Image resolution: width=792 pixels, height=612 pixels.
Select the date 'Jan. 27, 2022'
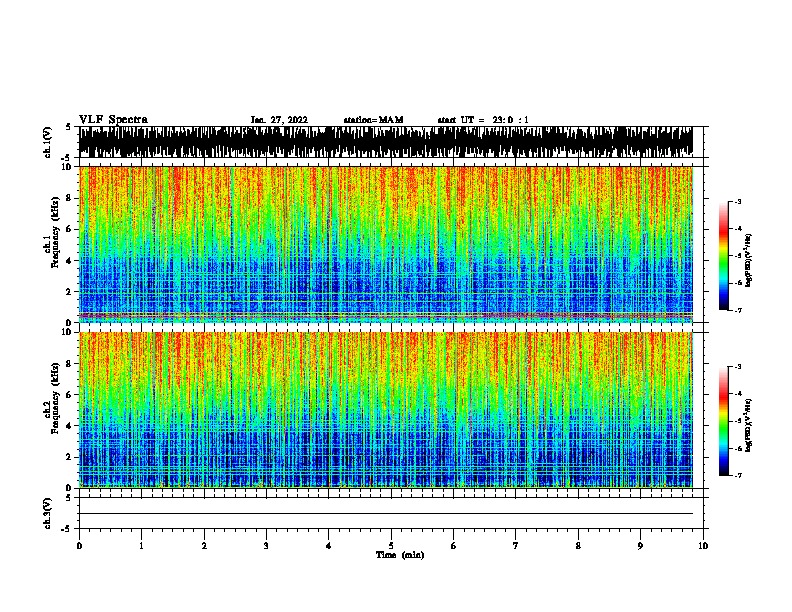(279, 120)
